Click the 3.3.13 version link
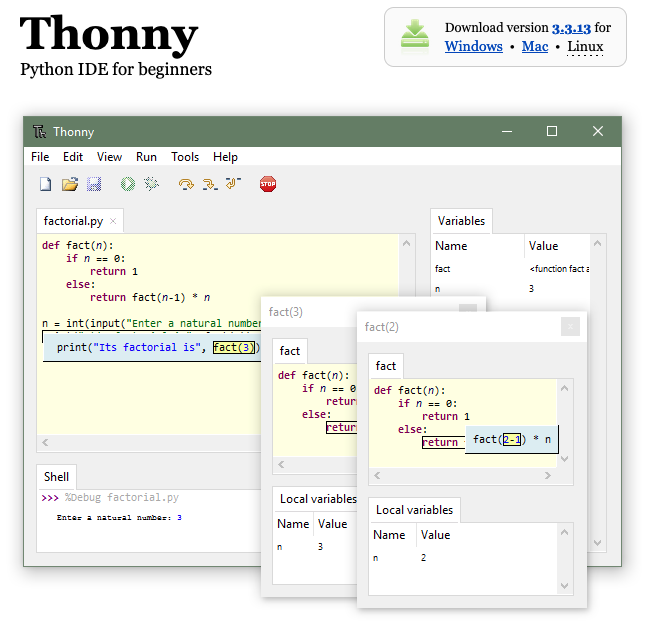The height and width of the screenshot is (621, 656). [x=571, y=28]
